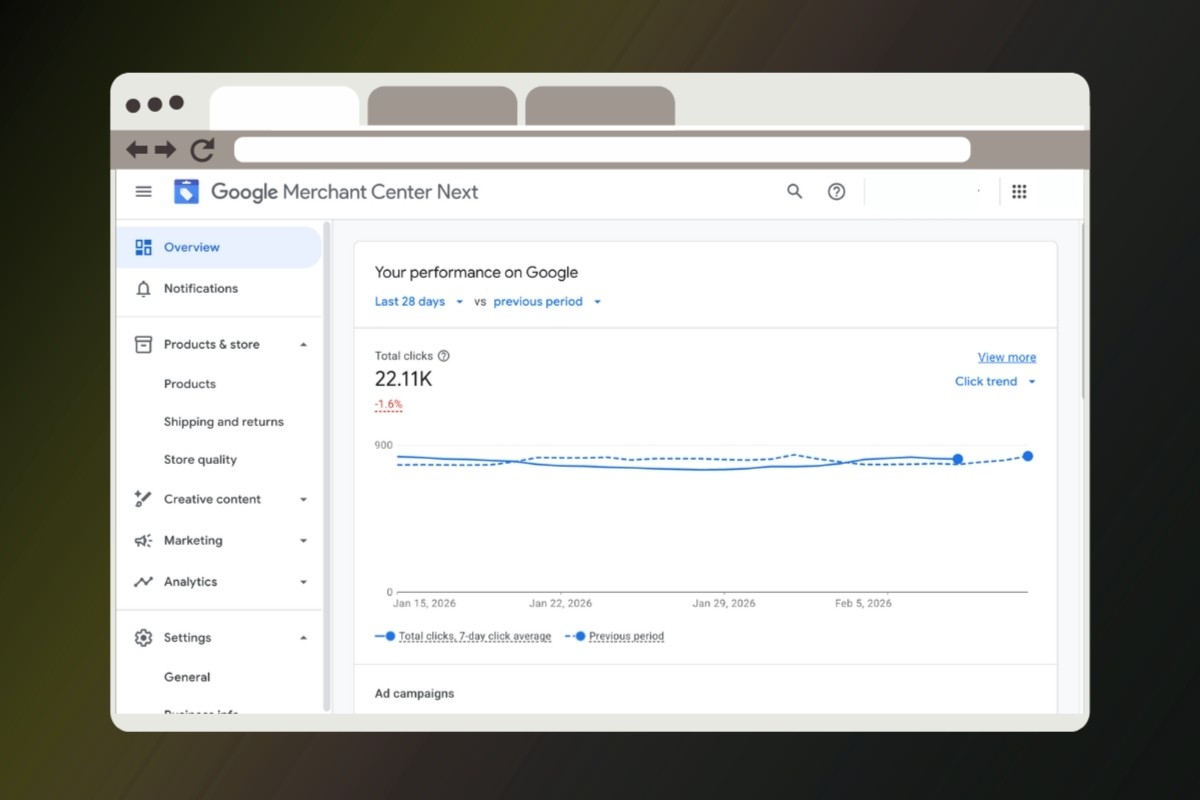This screenshot has height=800, width=1200.
Task: Switch to the first browser tab
Action: click(x=284, y=106)
